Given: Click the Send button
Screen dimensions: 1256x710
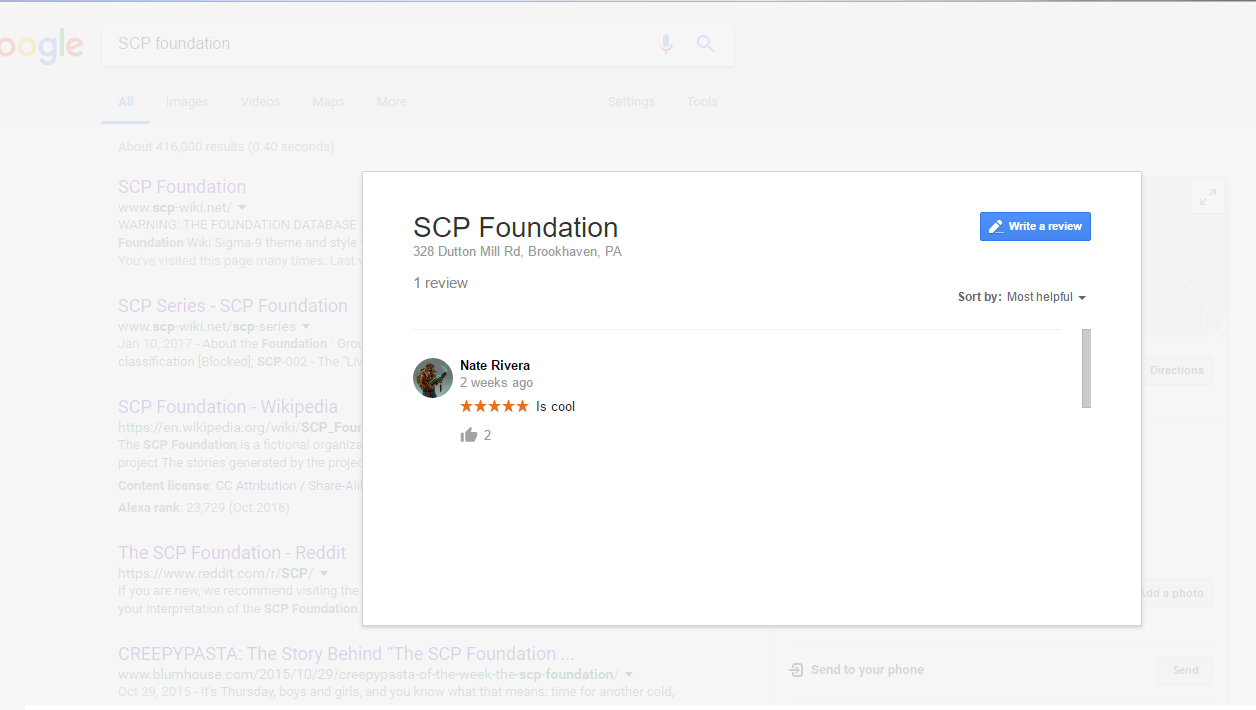Looking at the screenshot, I should tap(1185, 670).
